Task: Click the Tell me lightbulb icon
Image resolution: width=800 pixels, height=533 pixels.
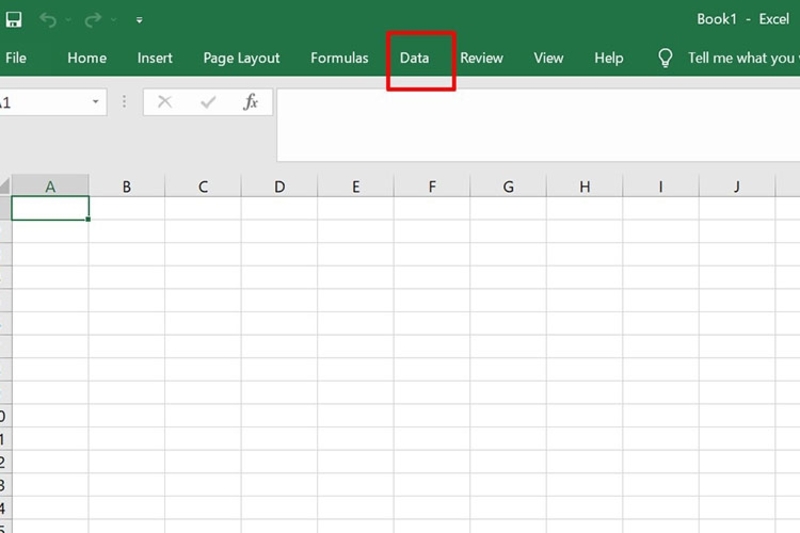Action: pyautogui.click(x=665, y=58)
